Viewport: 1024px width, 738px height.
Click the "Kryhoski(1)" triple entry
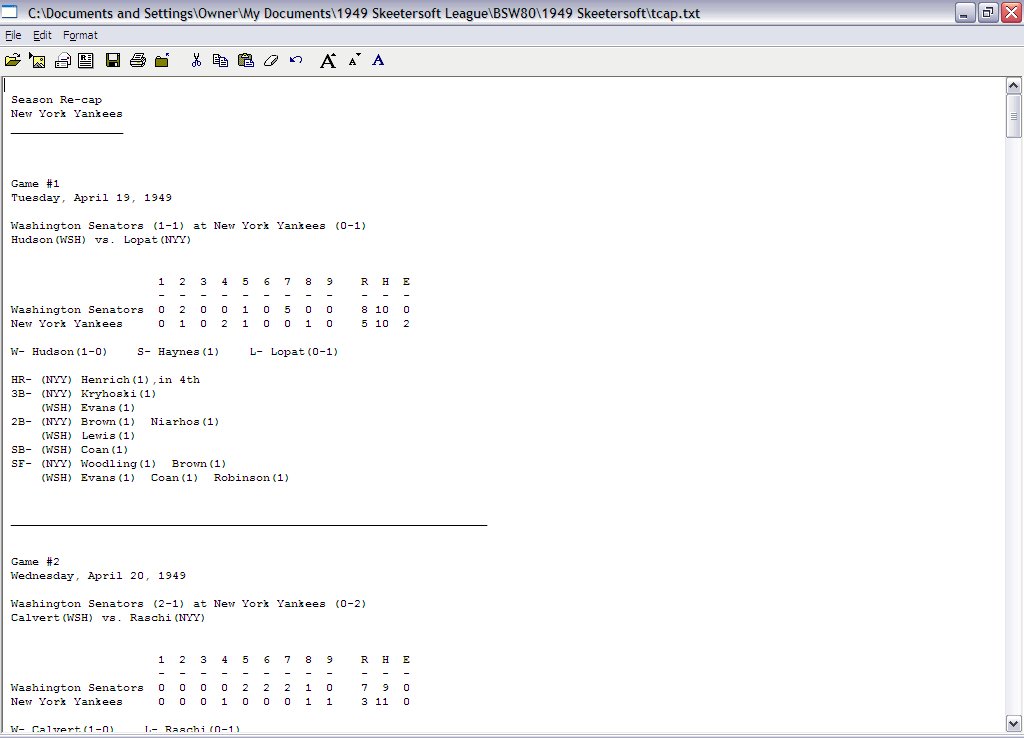118,394
